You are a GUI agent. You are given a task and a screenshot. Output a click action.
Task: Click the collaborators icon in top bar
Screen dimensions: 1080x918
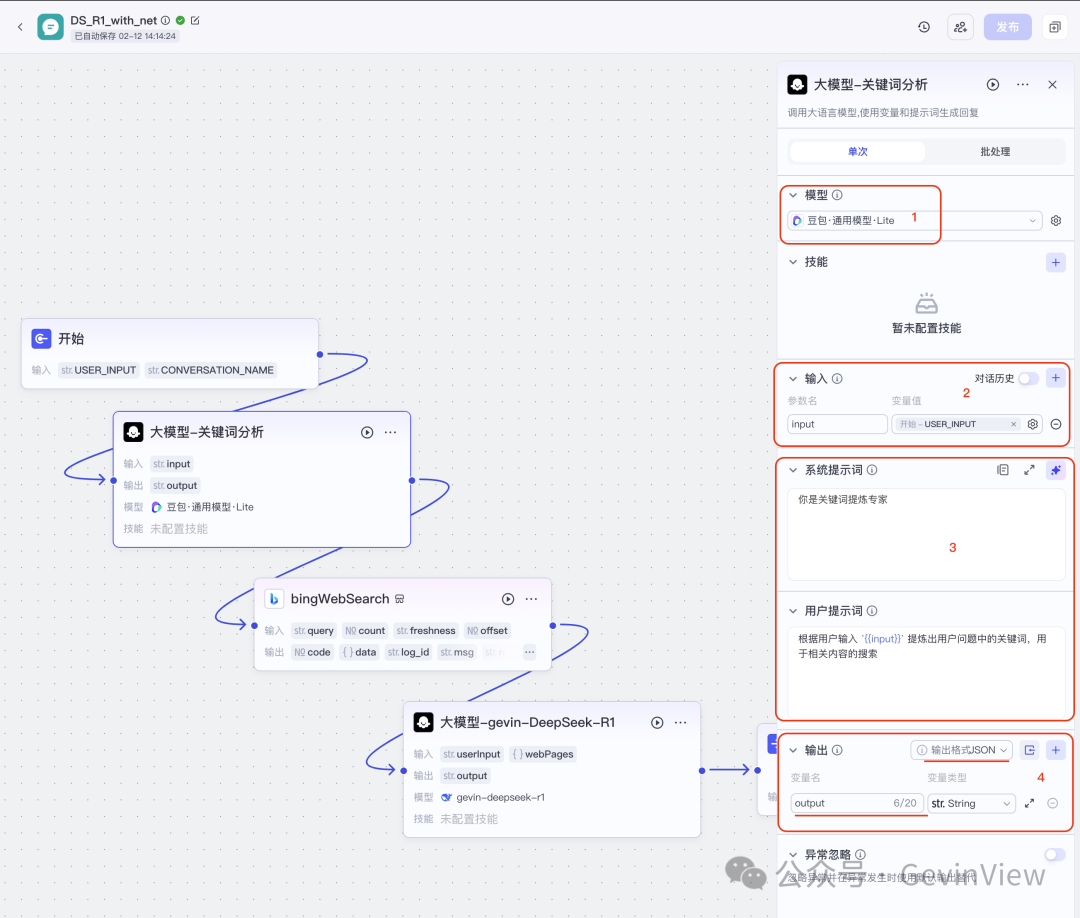coord(960,27)
